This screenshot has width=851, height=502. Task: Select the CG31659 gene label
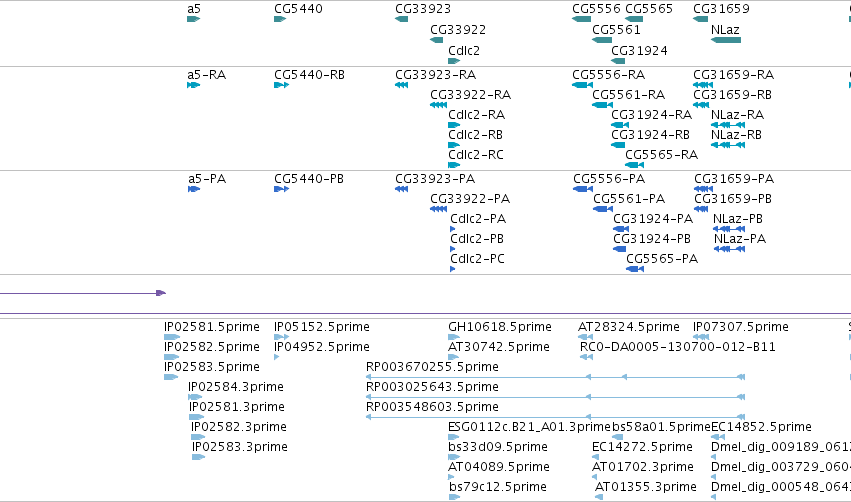click(x=721, y=9)
